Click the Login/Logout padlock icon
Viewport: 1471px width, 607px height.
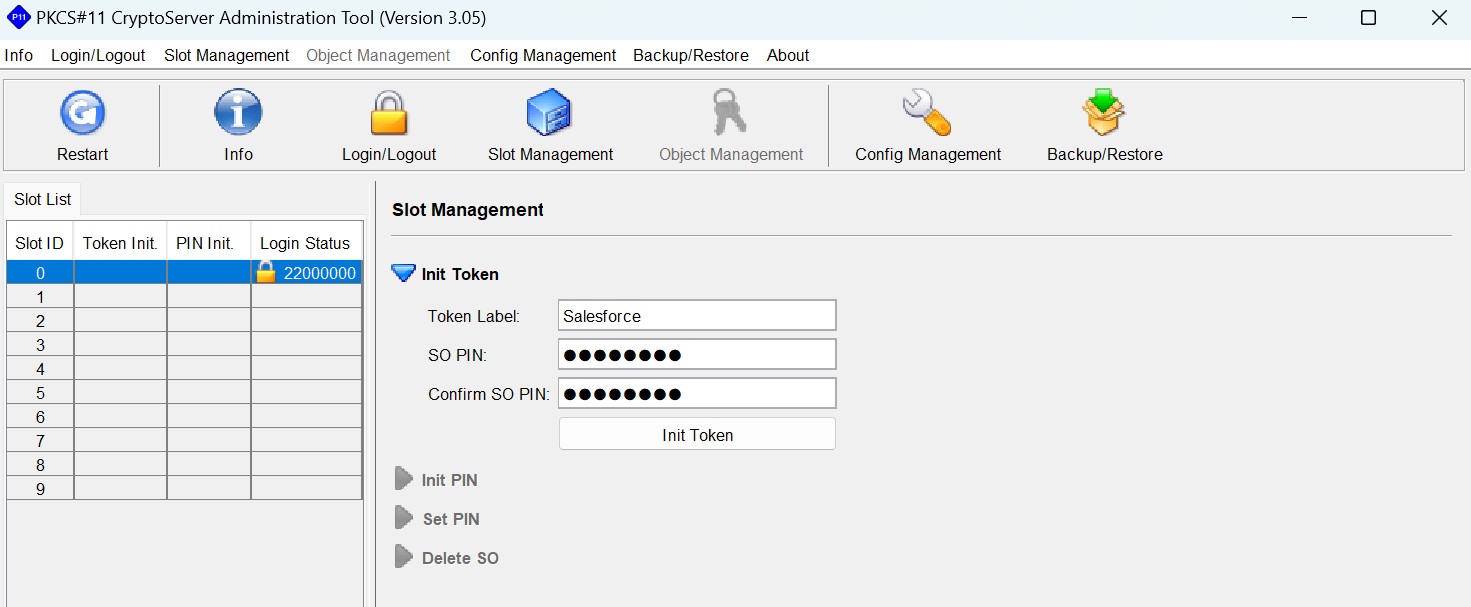pos(389,112)
